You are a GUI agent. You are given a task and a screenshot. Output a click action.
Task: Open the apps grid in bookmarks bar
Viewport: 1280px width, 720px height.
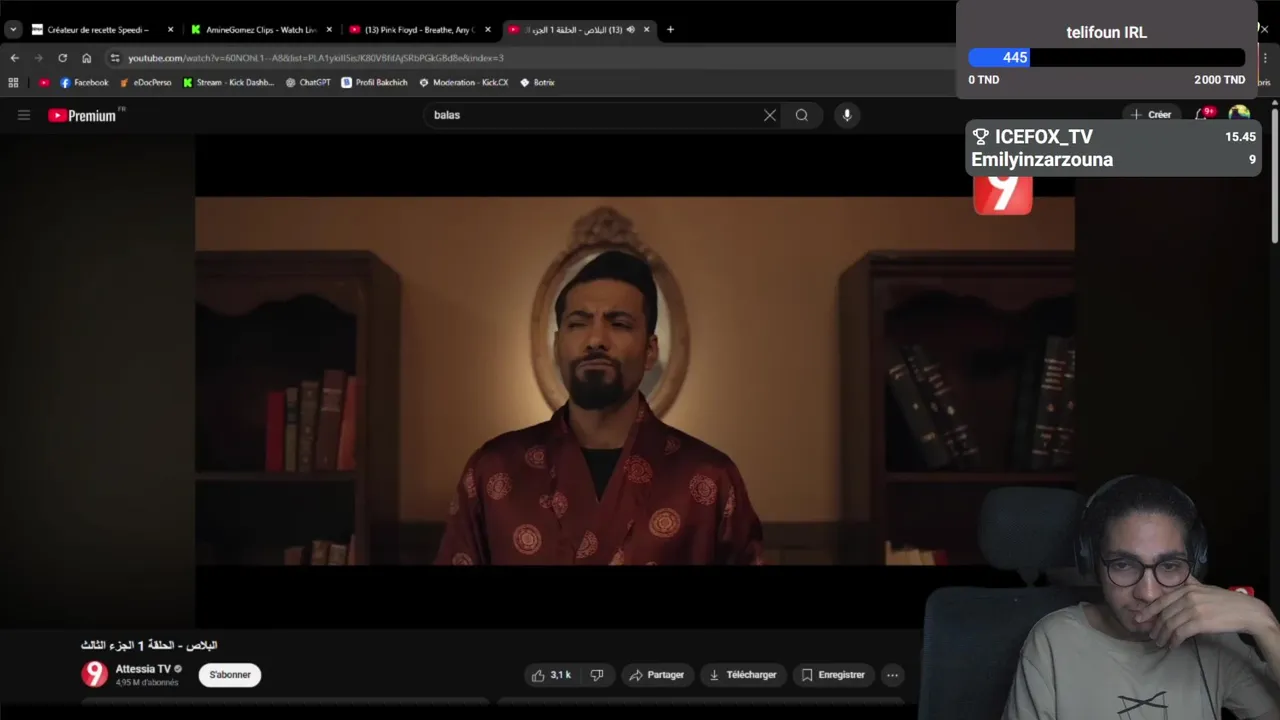pos(14,82)
